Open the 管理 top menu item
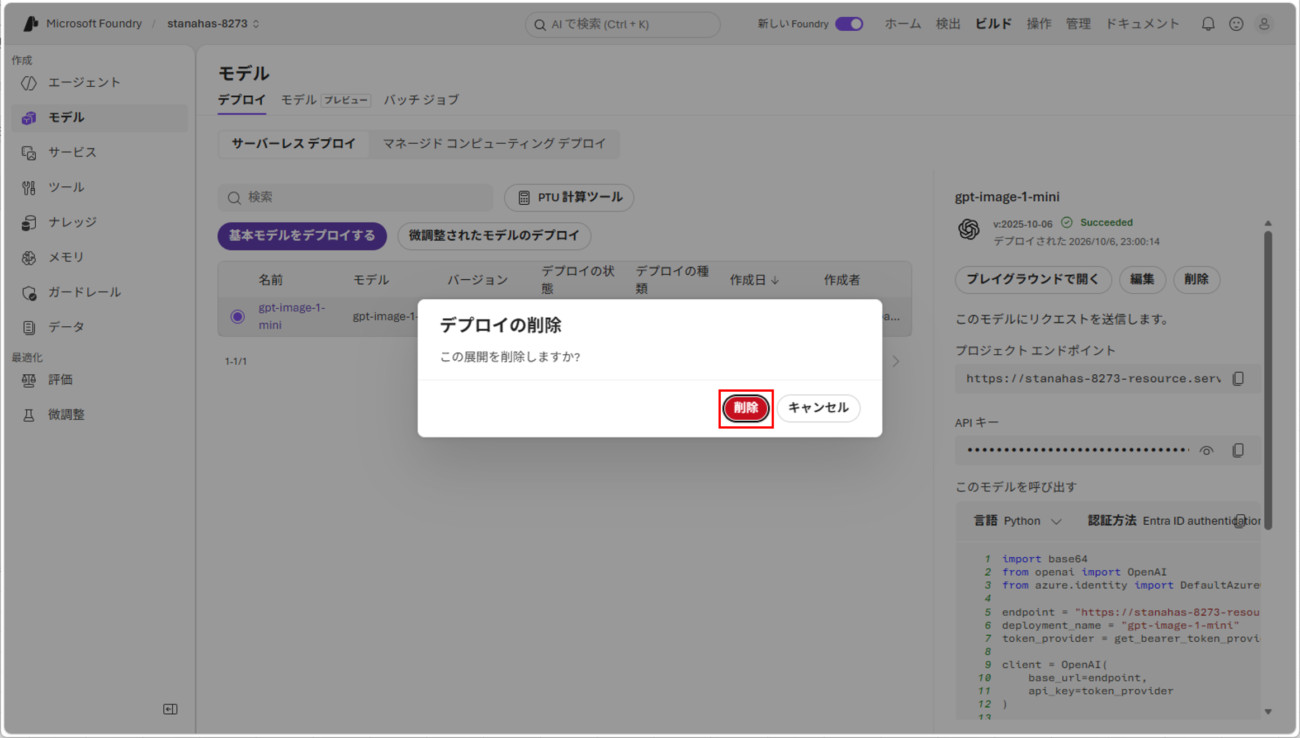1300x738 pixels. pyautogui.click(x=1078, y=24)
